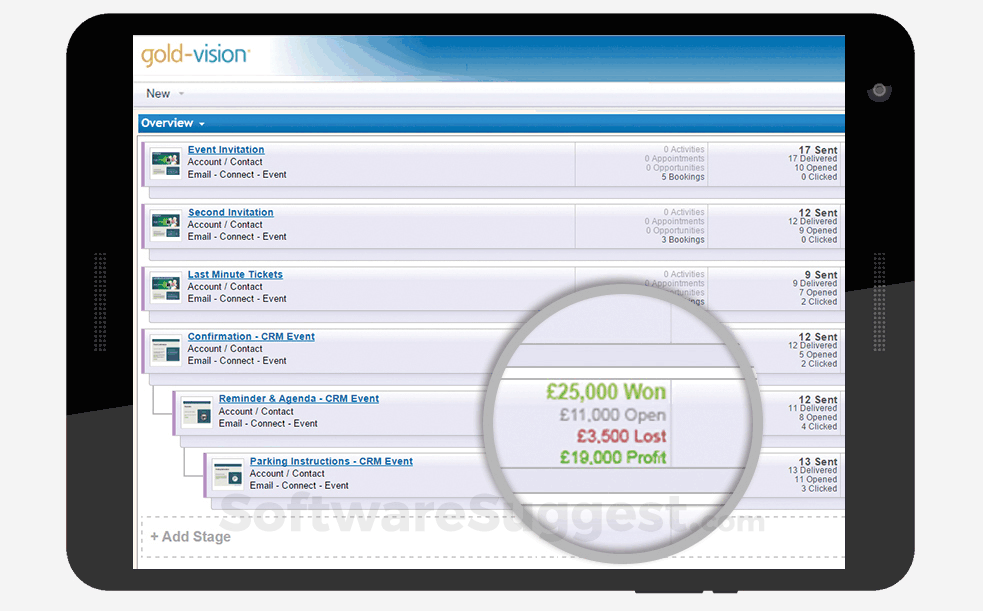Open the Event Invitation stage
Viewport: 983px width, 611px height.
pos(225,149)
